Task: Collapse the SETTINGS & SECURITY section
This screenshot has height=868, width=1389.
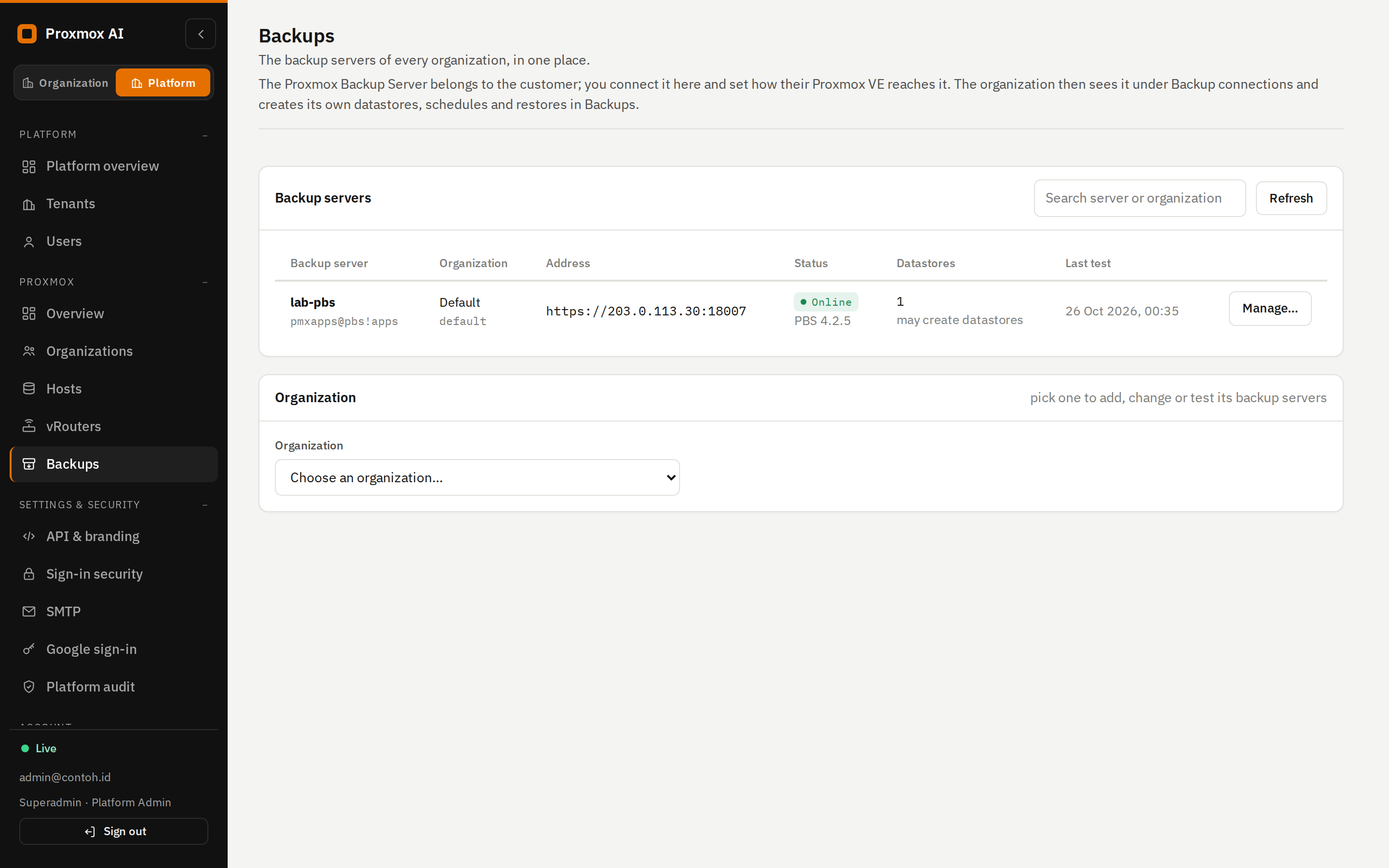Action: coord(205,505)
